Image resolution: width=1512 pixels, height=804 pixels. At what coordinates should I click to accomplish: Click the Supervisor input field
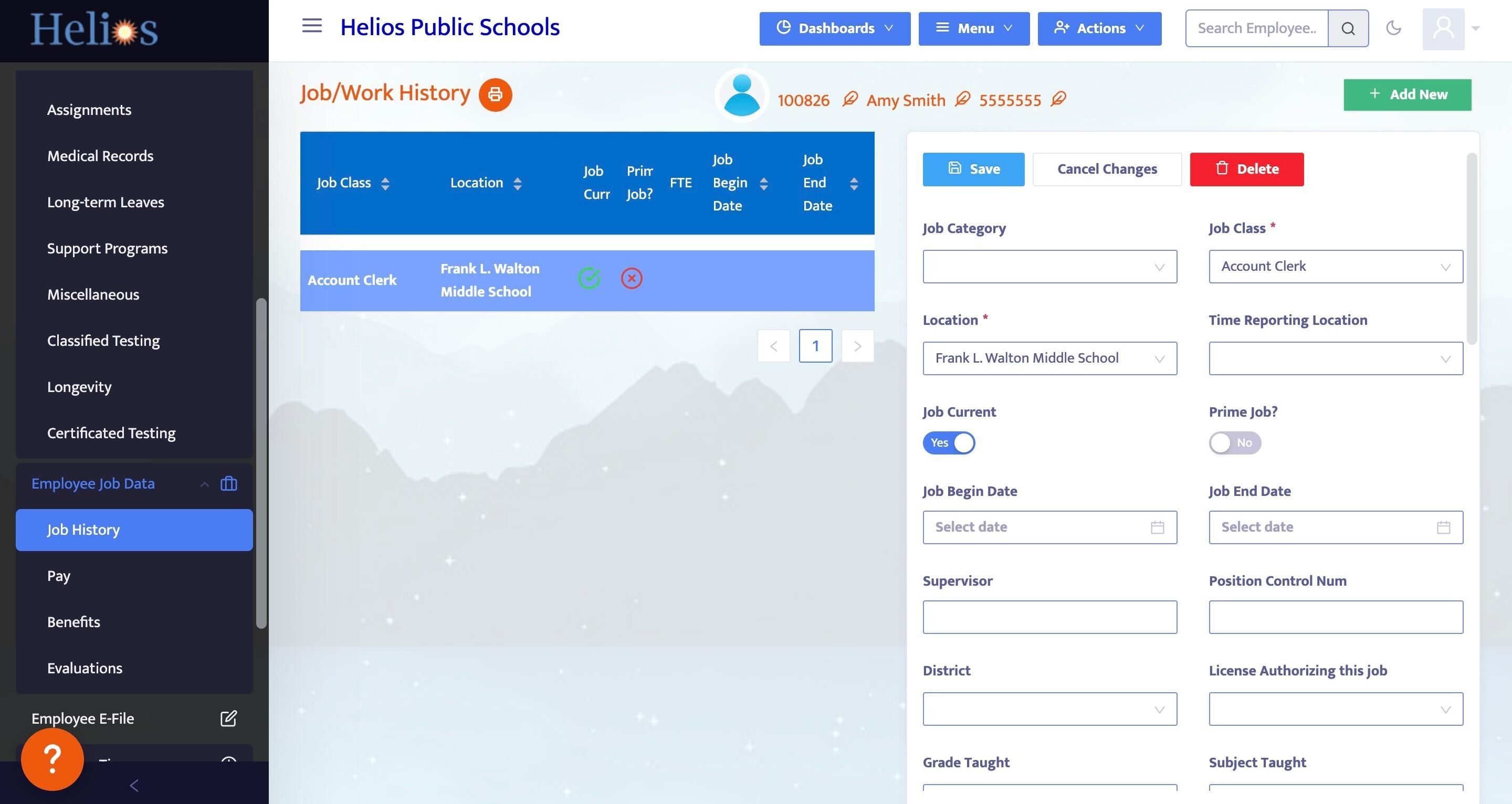(1049, 617)
